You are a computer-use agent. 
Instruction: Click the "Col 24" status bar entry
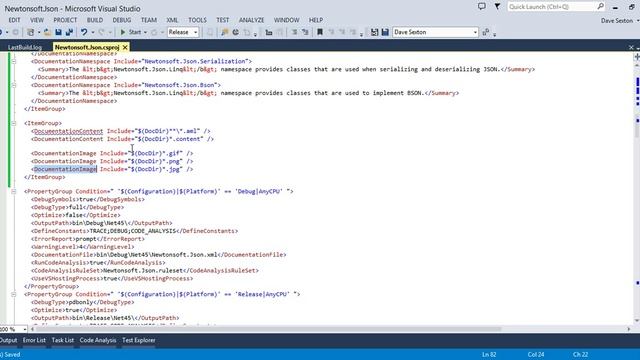pyautogui.click(x=536, y=354)
